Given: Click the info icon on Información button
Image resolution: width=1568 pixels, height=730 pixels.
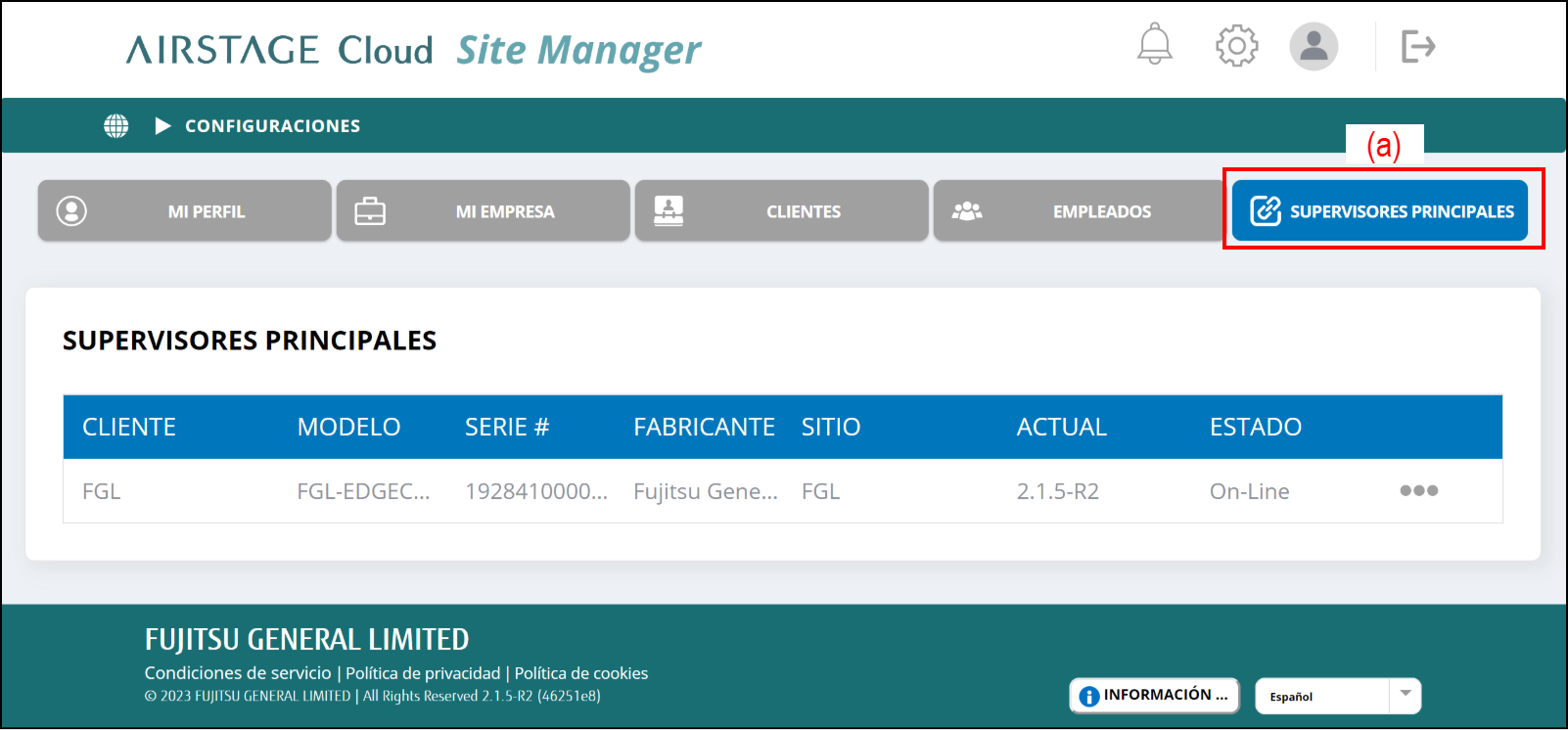Looking at the screenshot, I should (1088, 696).
